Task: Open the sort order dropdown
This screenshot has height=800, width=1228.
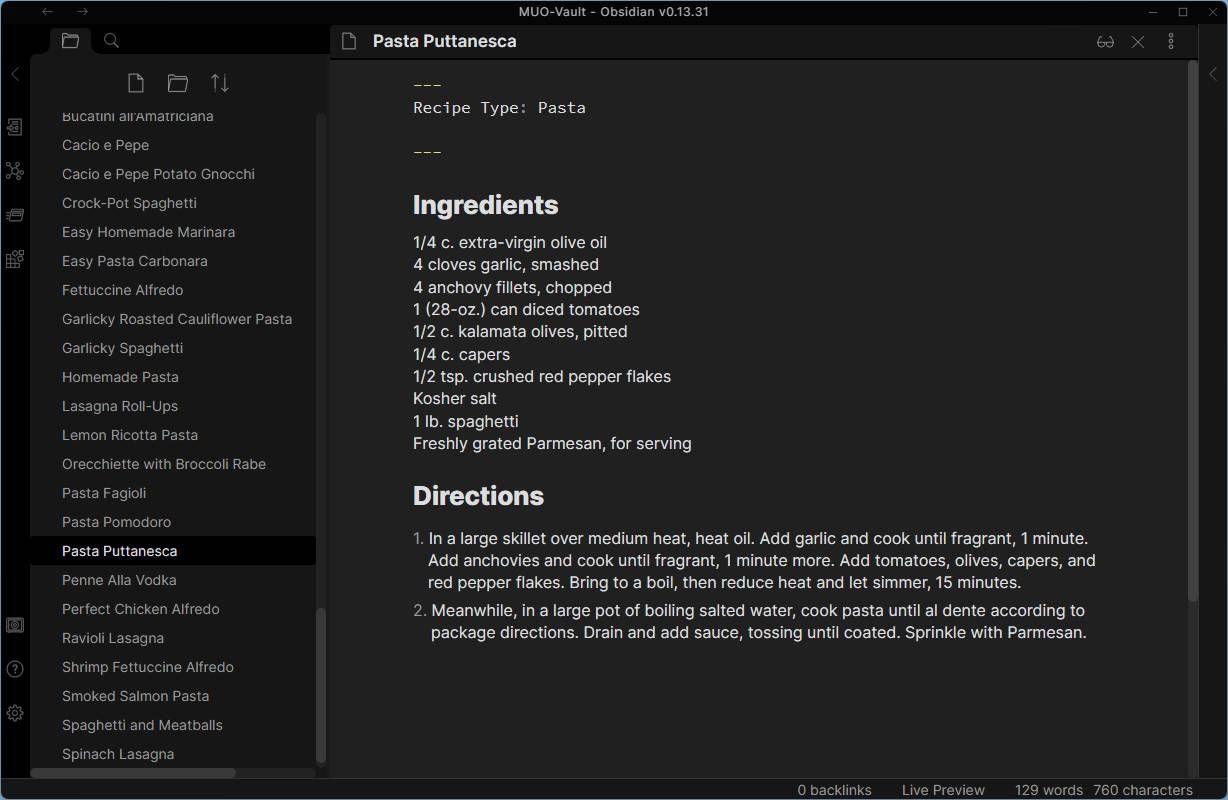Action: (x=220, y=83)
